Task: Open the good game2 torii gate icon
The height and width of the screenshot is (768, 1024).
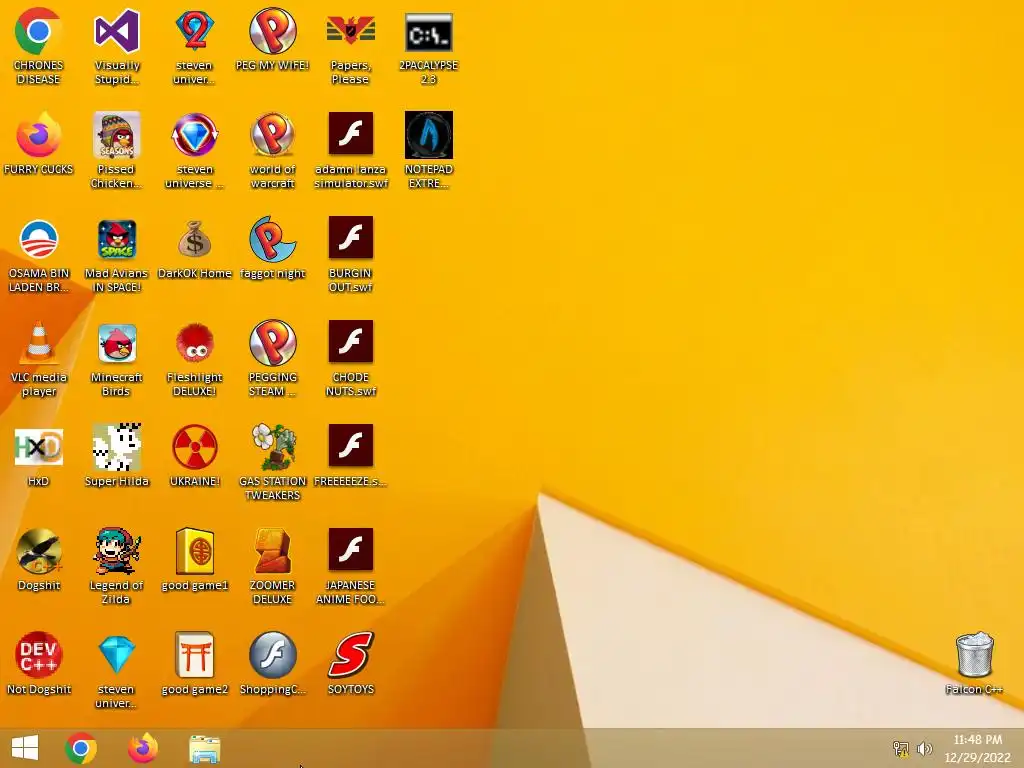Action: [x=195, y=655]
